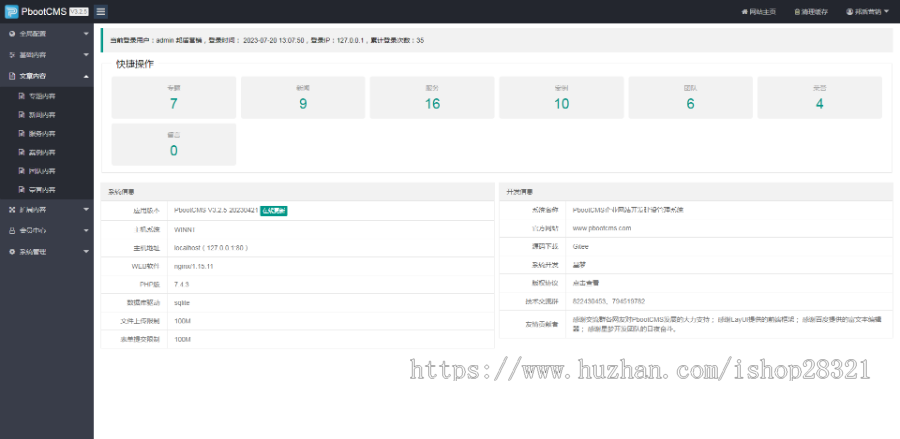
Task: Expand the 系统管理 menu arrow
Action: (x=86, y=252)
